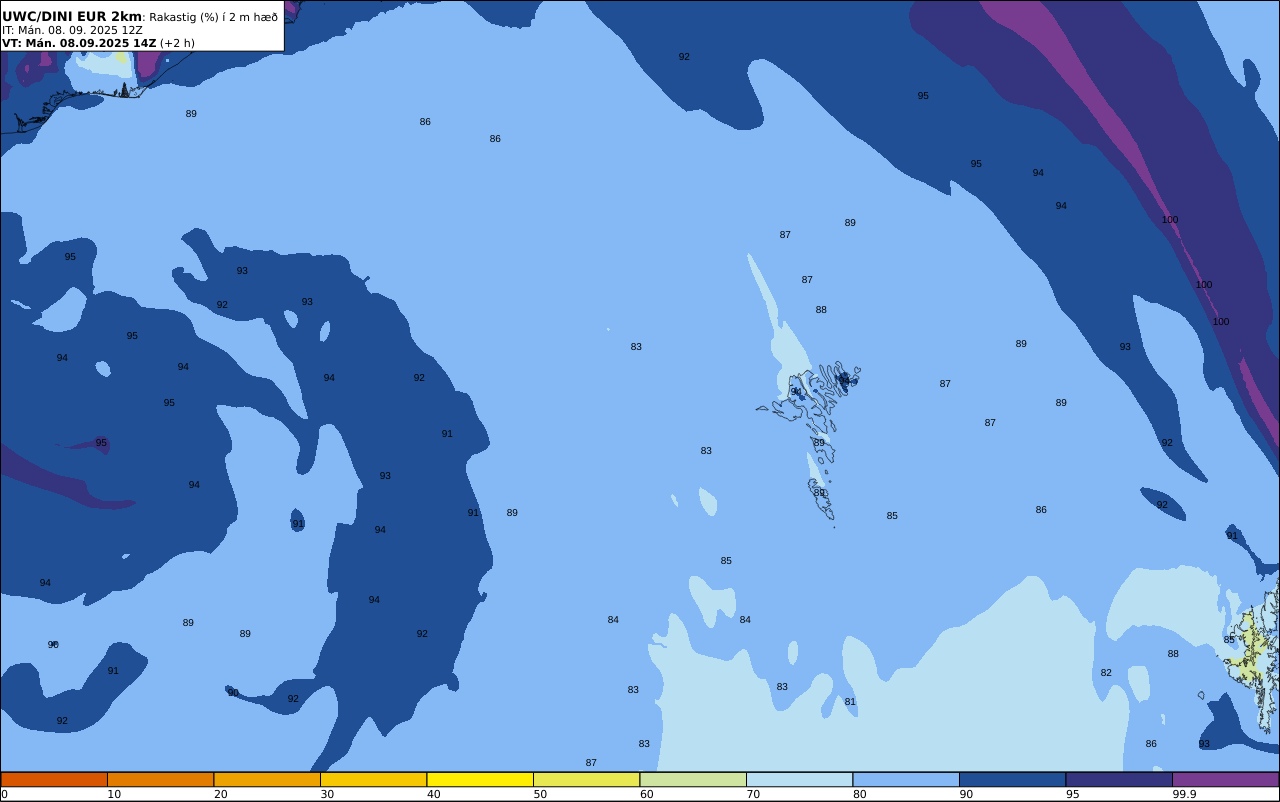Select the pale blue 70–80 legend segment
Image resolution: width=1280 pixels, height=802 pixels.
click(799, 779)
